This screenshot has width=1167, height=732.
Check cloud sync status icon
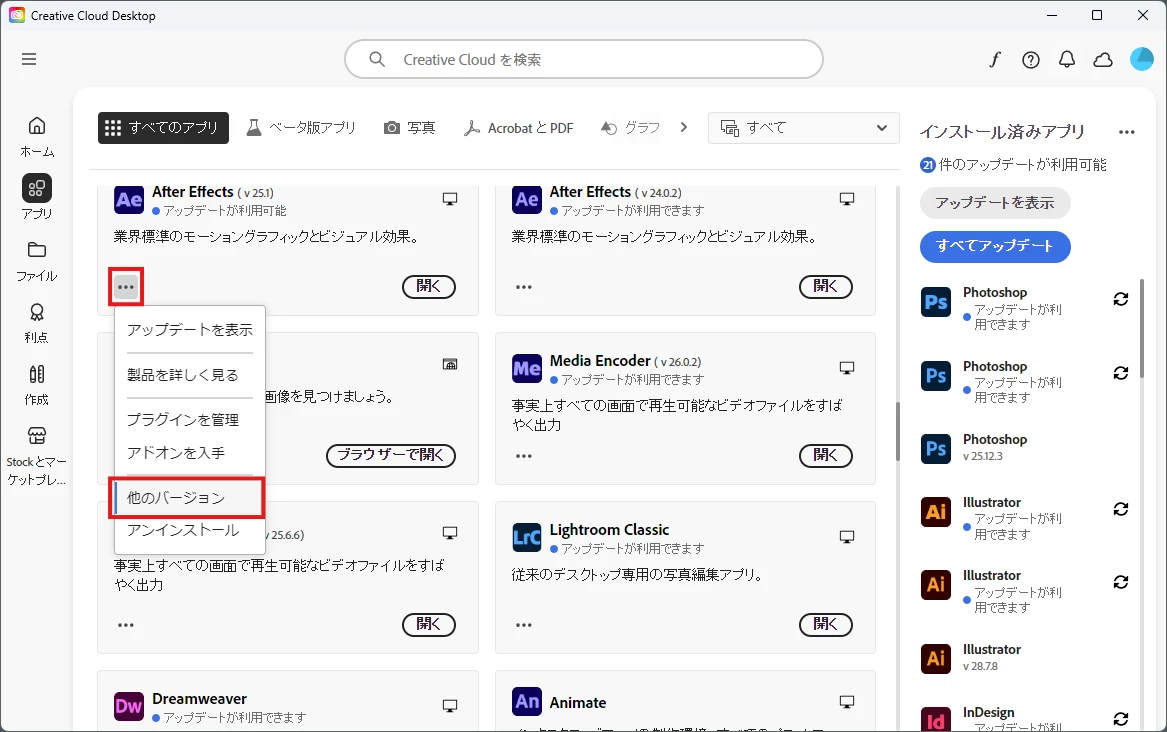point(1103,60)
